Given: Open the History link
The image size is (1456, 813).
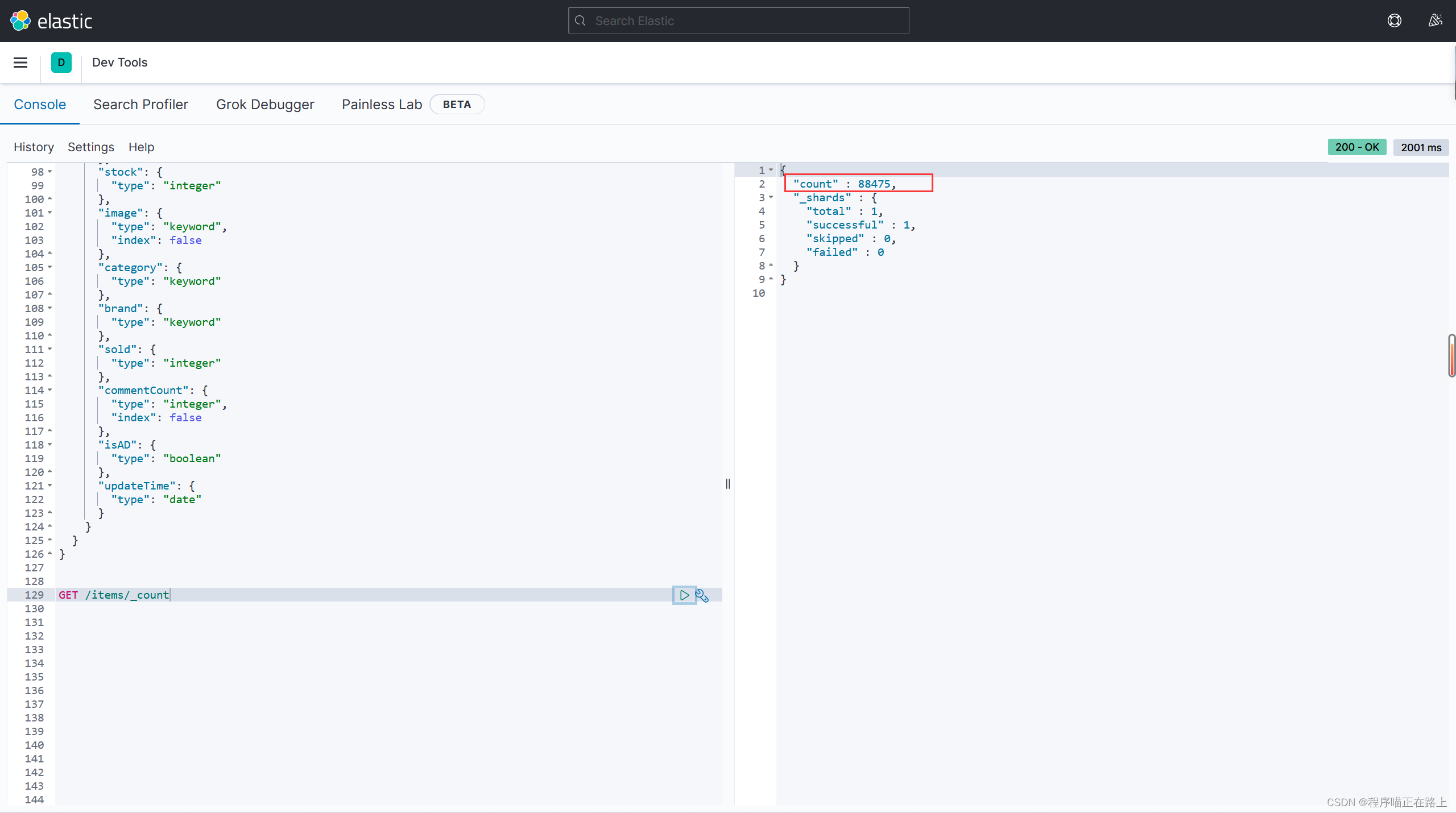Looking at the screenshot, I should (x=34, y=147).
